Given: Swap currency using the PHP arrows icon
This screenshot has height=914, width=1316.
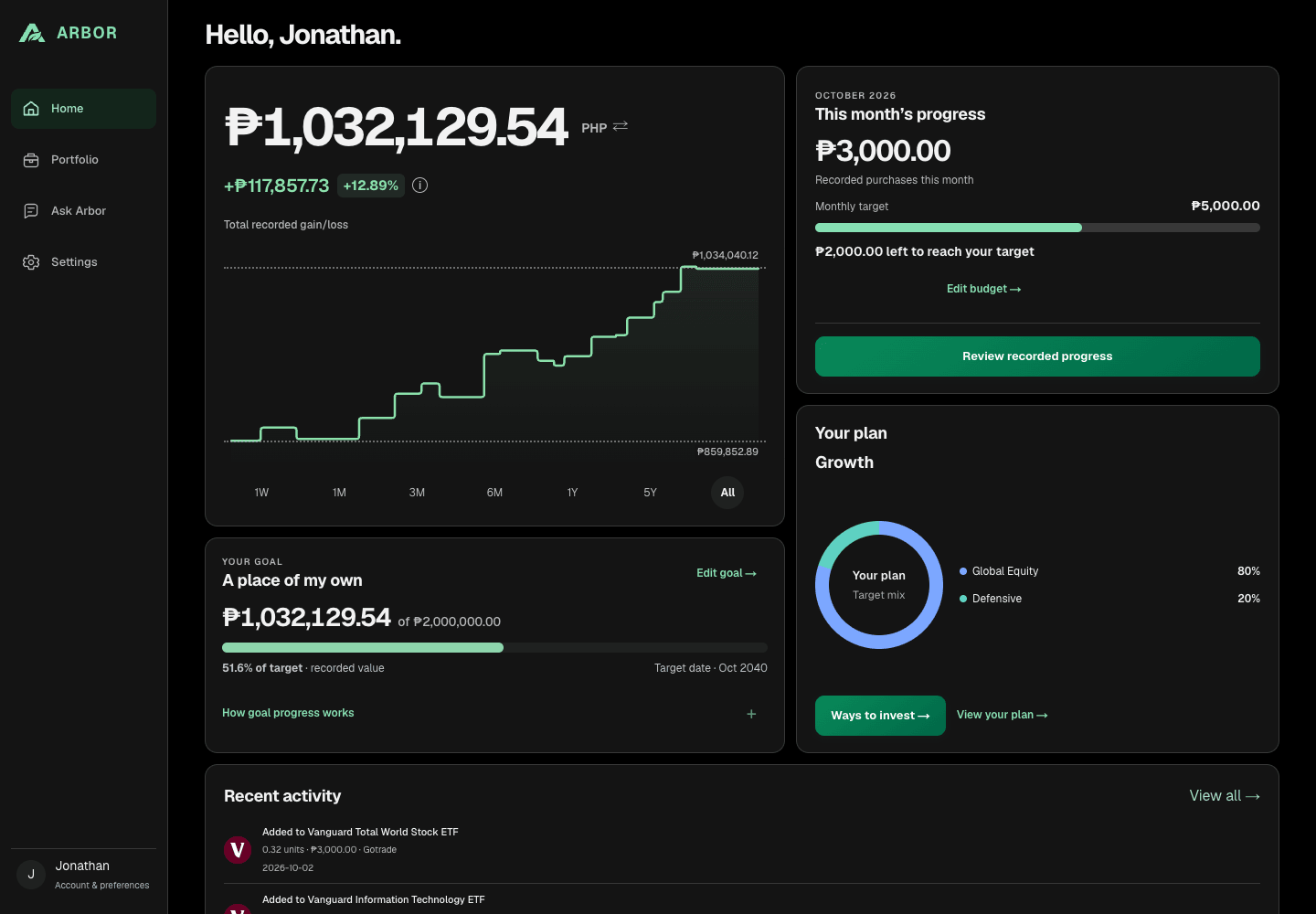Looking at the screenshot, I should tap(621, 126).
